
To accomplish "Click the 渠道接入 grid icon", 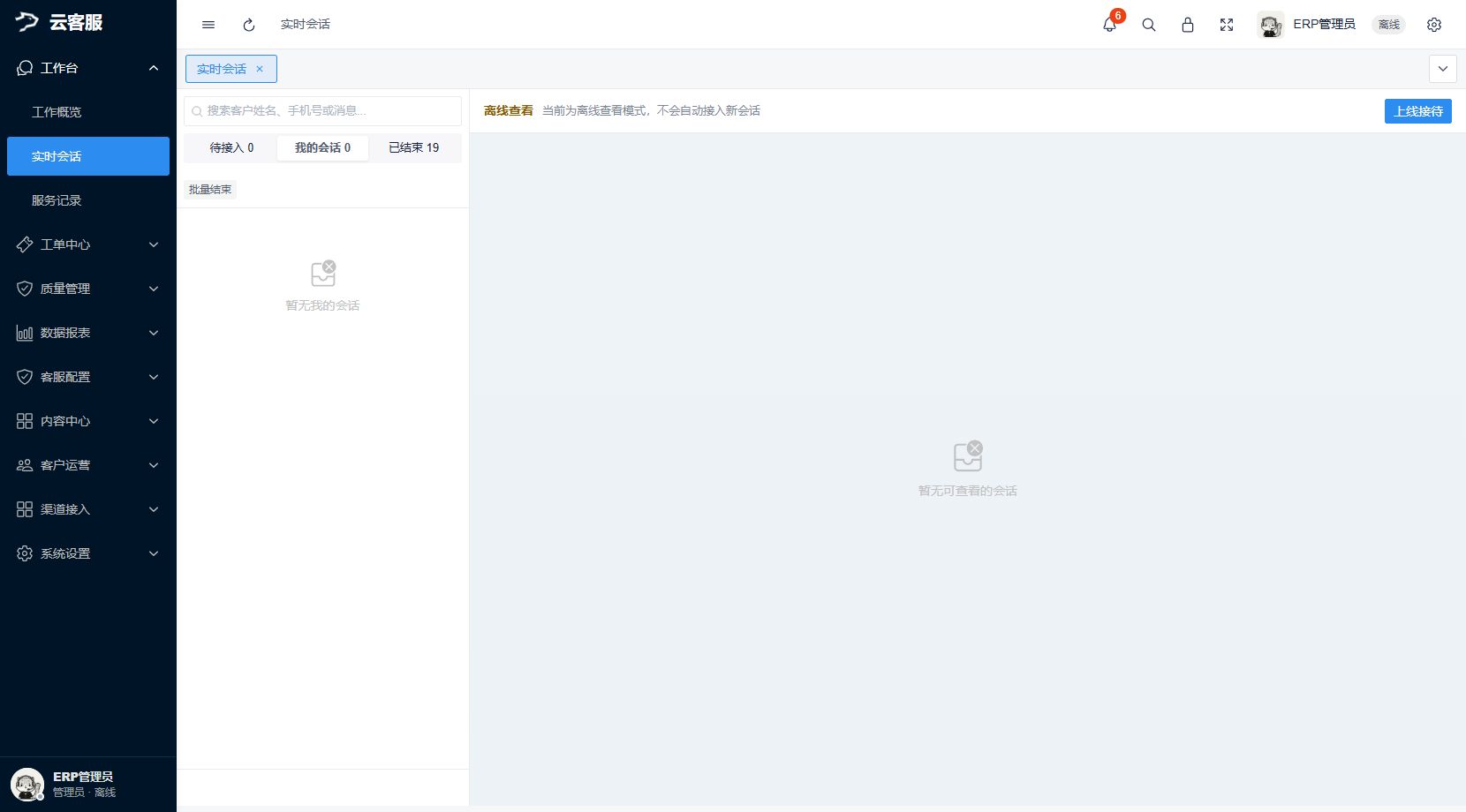I will point(25,509).
